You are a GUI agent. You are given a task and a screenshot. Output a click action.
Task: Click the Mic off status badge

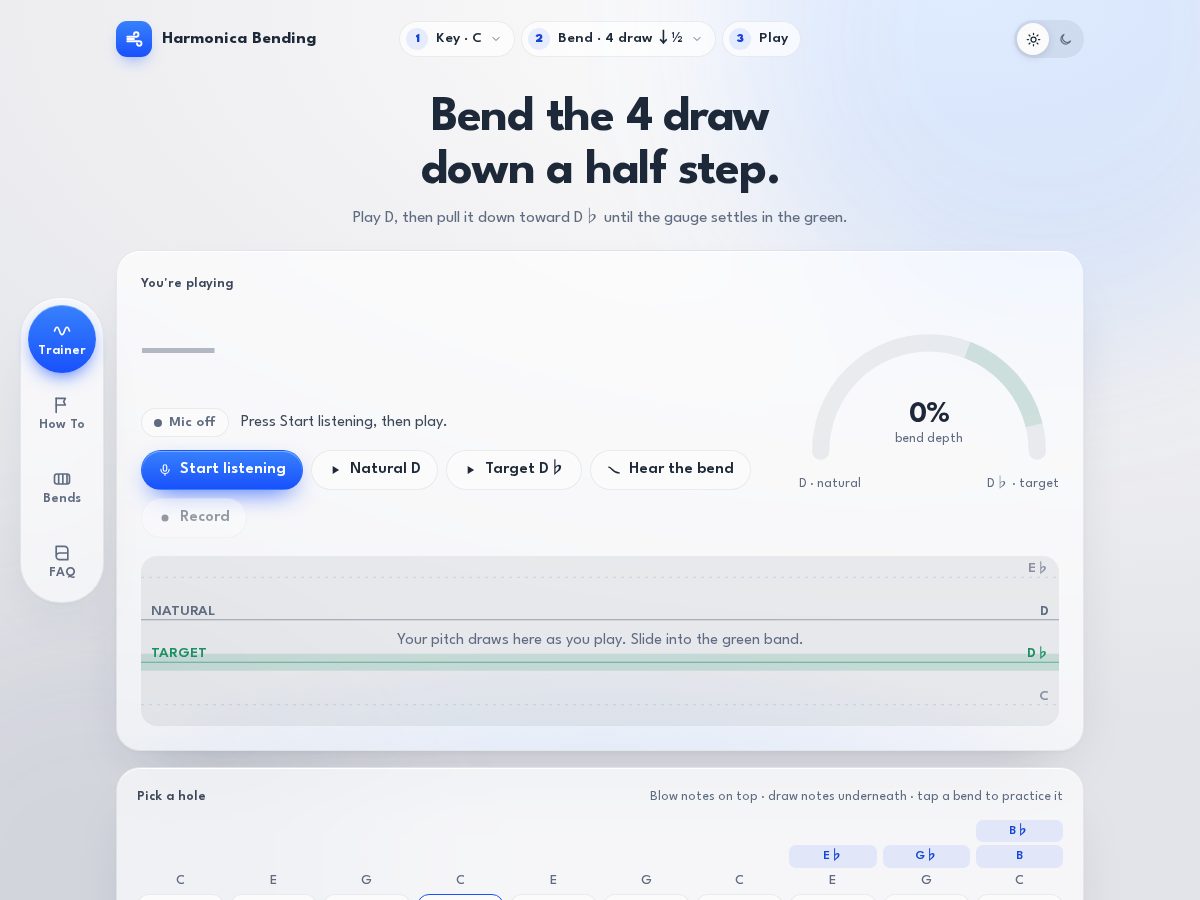[x=185, y=422]
